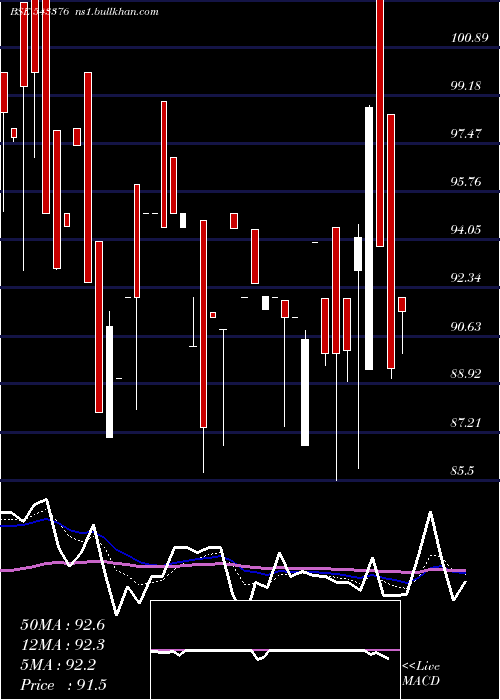
Task: Select the 87.21 price level label
Action: pyautogui.click(x=466, y=422)
